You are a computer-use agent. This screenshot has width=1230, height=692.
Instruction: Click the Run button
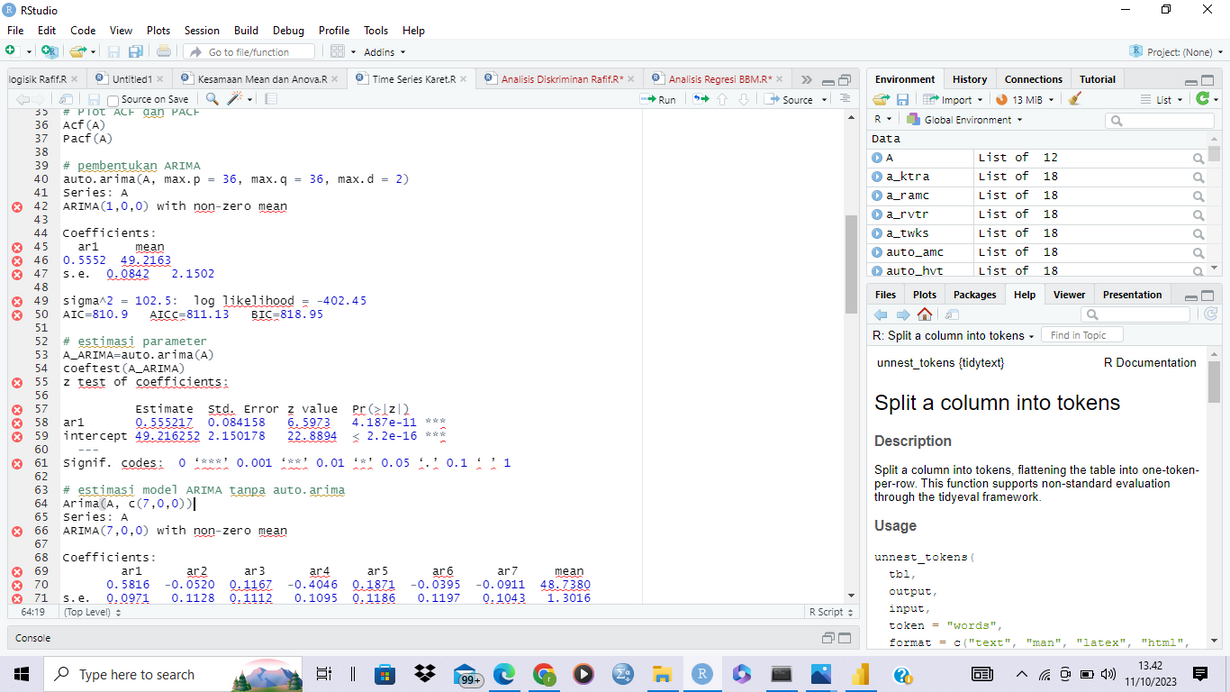point(661,99)
